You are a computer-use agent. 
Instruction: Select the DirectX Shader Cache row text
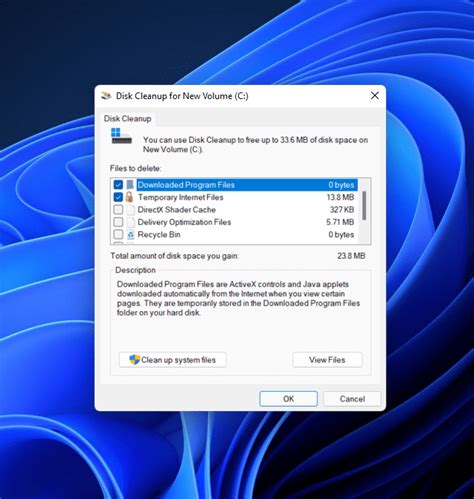tap(177, 210)
